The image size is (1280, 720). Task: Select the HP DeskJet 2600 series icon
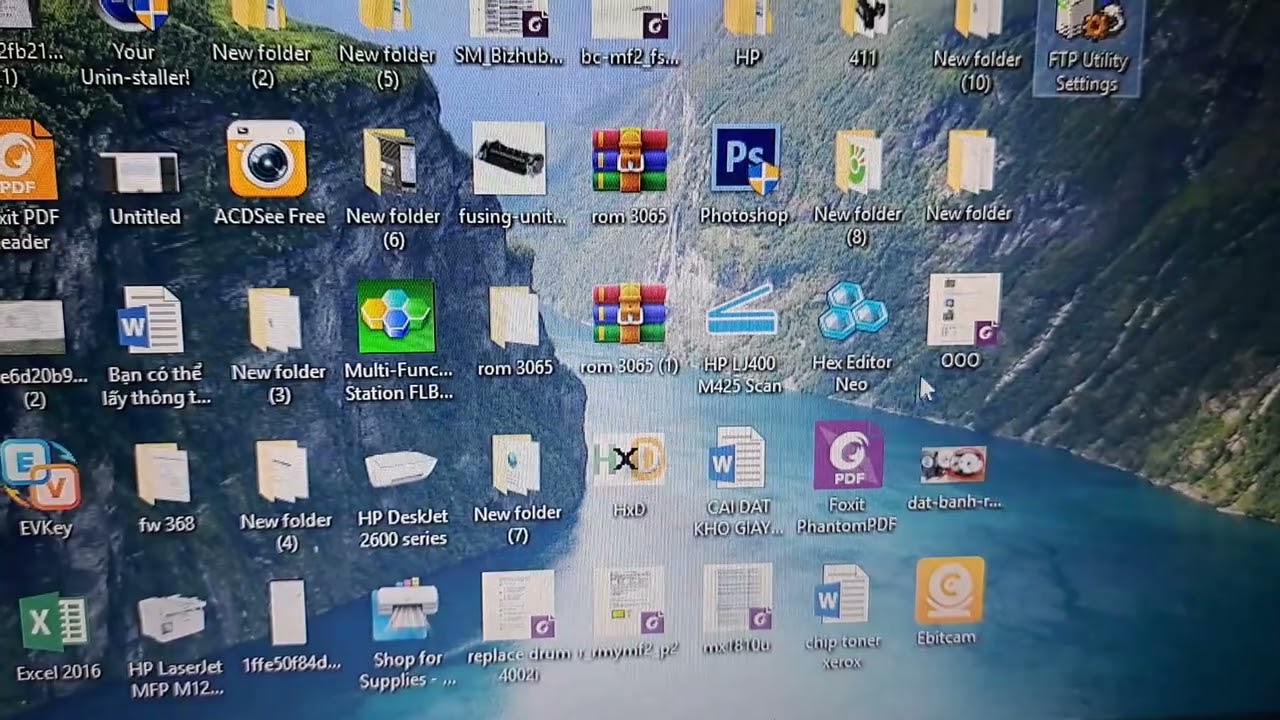coord(401,469)
